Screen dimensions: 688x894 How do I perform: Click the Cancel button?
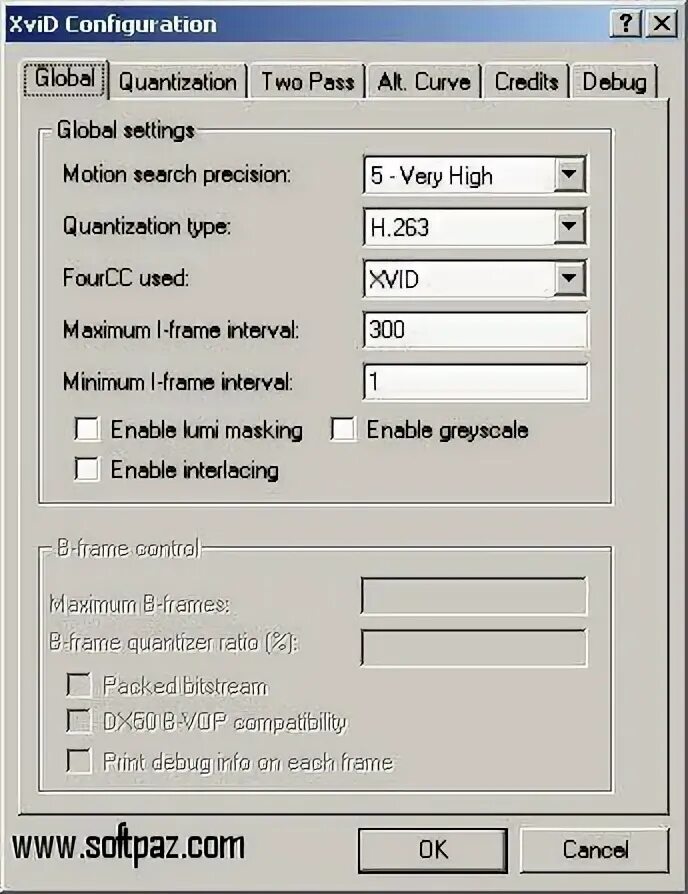coord(595,850)
